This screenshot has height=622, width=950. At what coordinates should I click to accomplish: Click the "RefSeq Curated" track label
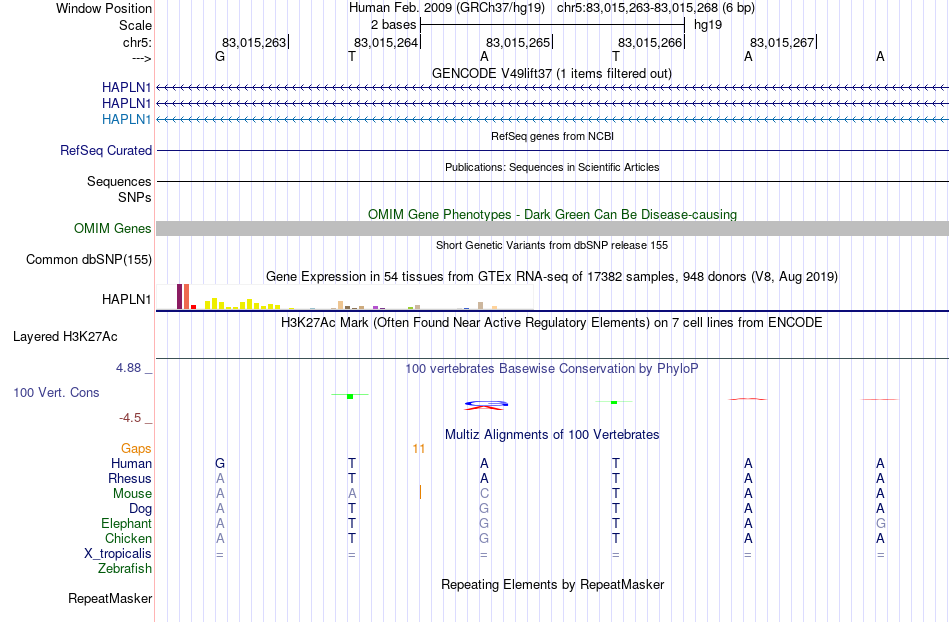(x=106, y=150)
